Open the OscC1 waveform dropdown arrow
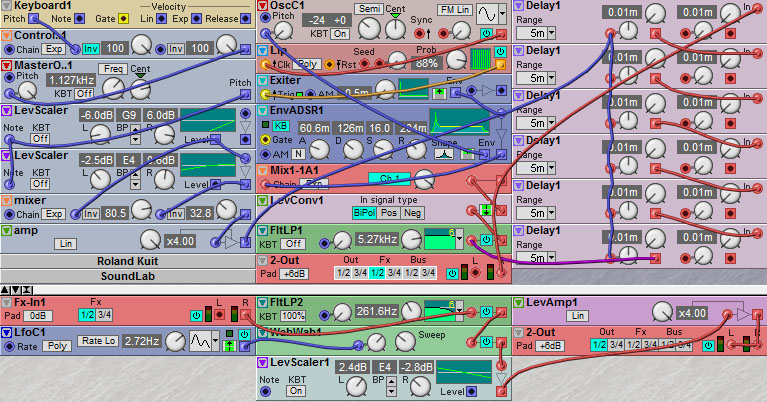 point(502,14)
